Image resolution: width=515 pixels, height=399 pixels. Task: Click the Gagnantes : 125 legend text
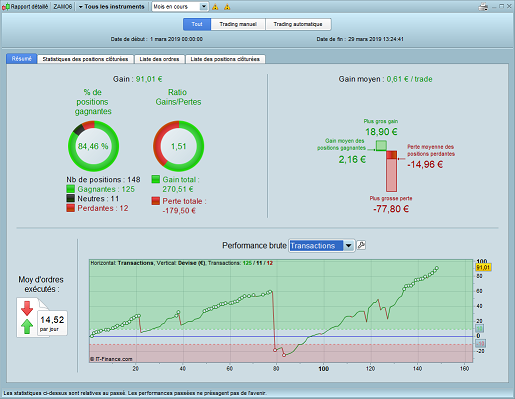(x=106, y=189)
